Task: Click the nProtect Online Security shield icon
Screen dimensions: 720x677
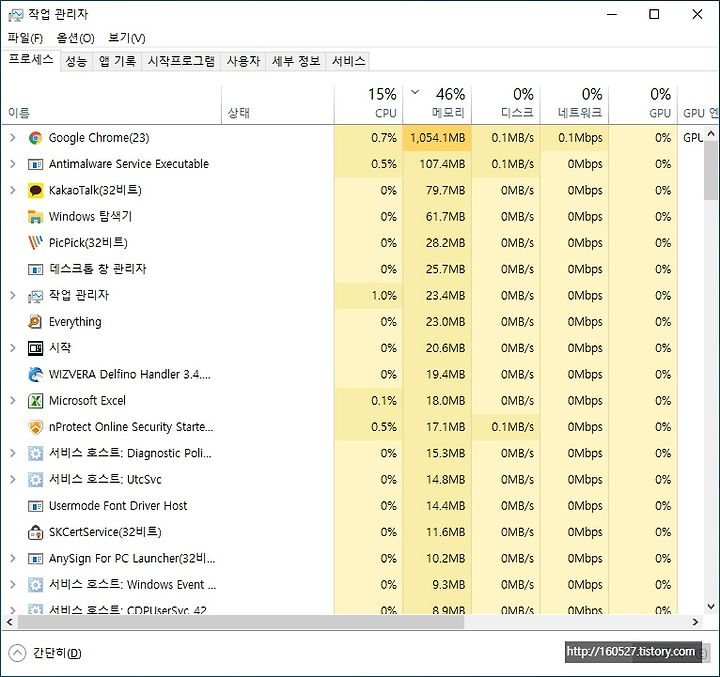Action: tap(35, 427)
